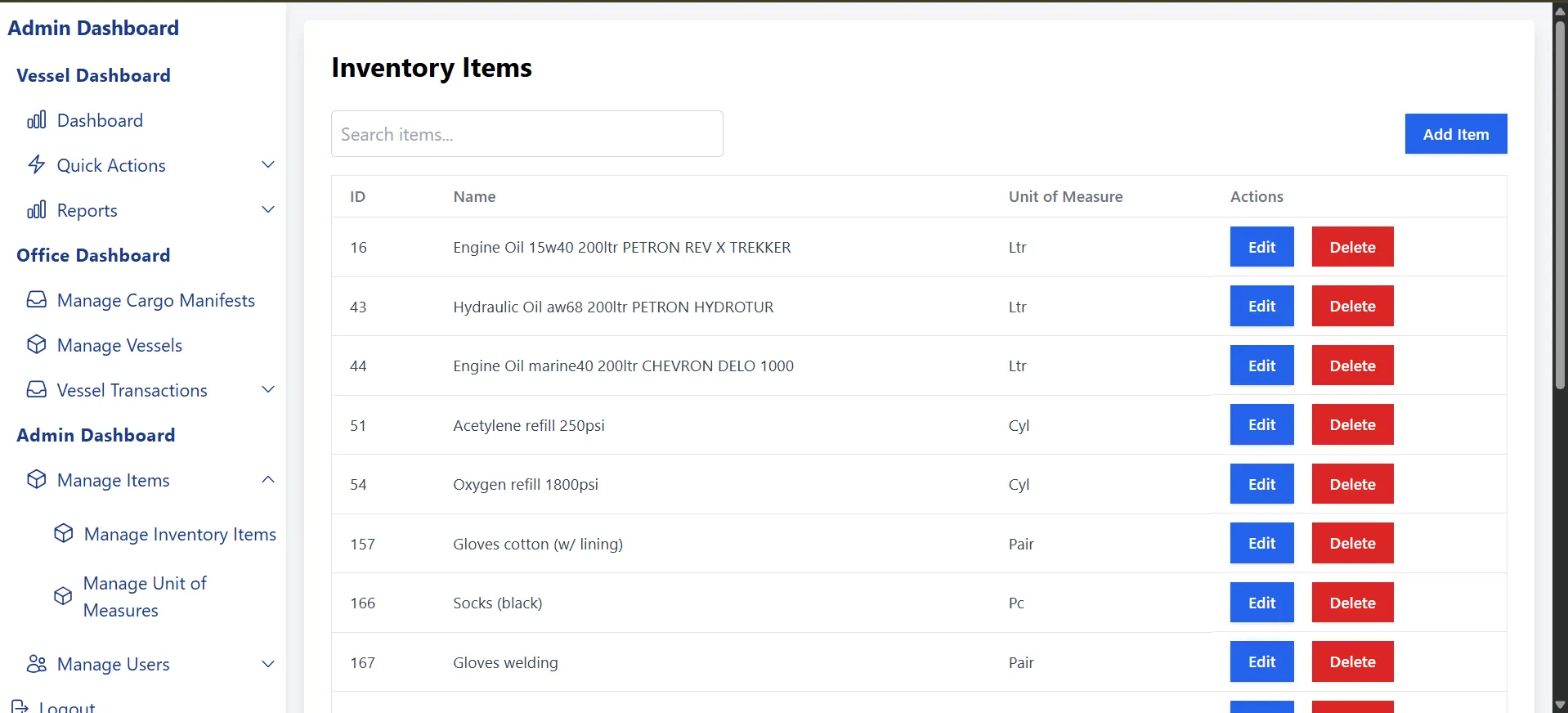Expand the Quick Actions chevron

[268, 165]
